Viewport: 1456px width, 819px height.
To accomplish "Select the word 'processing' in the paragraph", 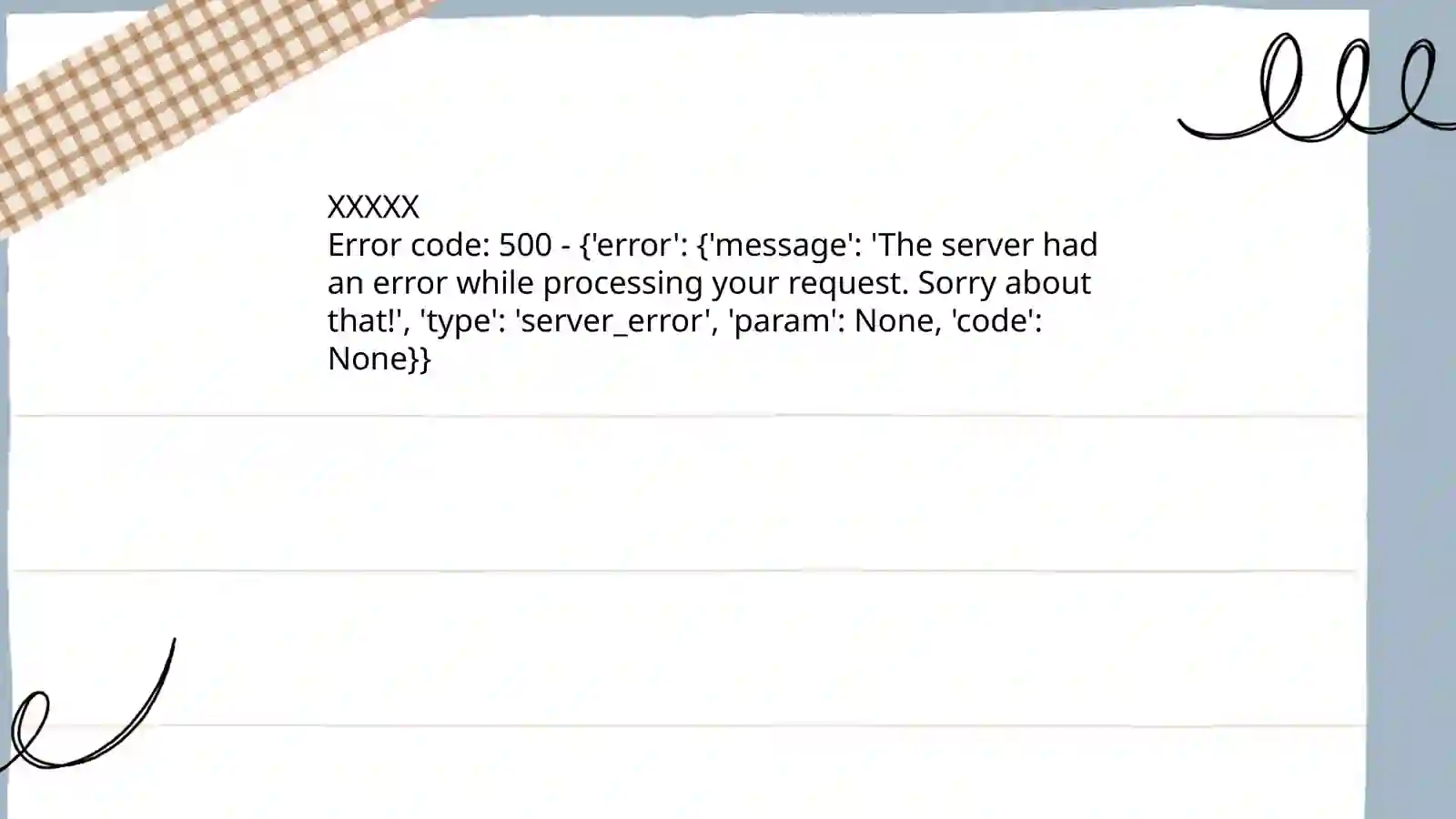I will 623,285.
